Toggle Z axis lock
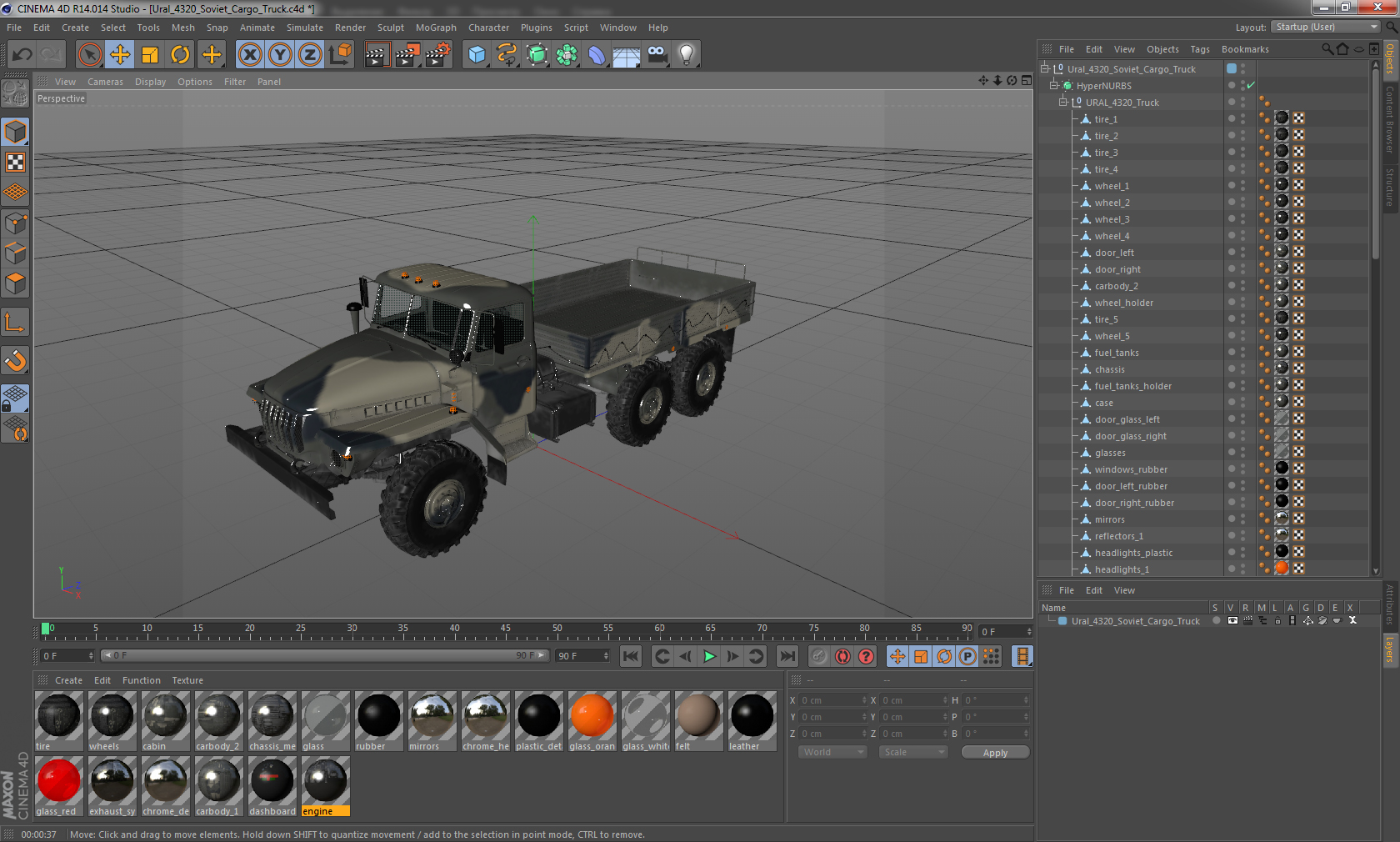This screenshot has height=842, width=1400. pyautogui.click(x=309, y=55)
